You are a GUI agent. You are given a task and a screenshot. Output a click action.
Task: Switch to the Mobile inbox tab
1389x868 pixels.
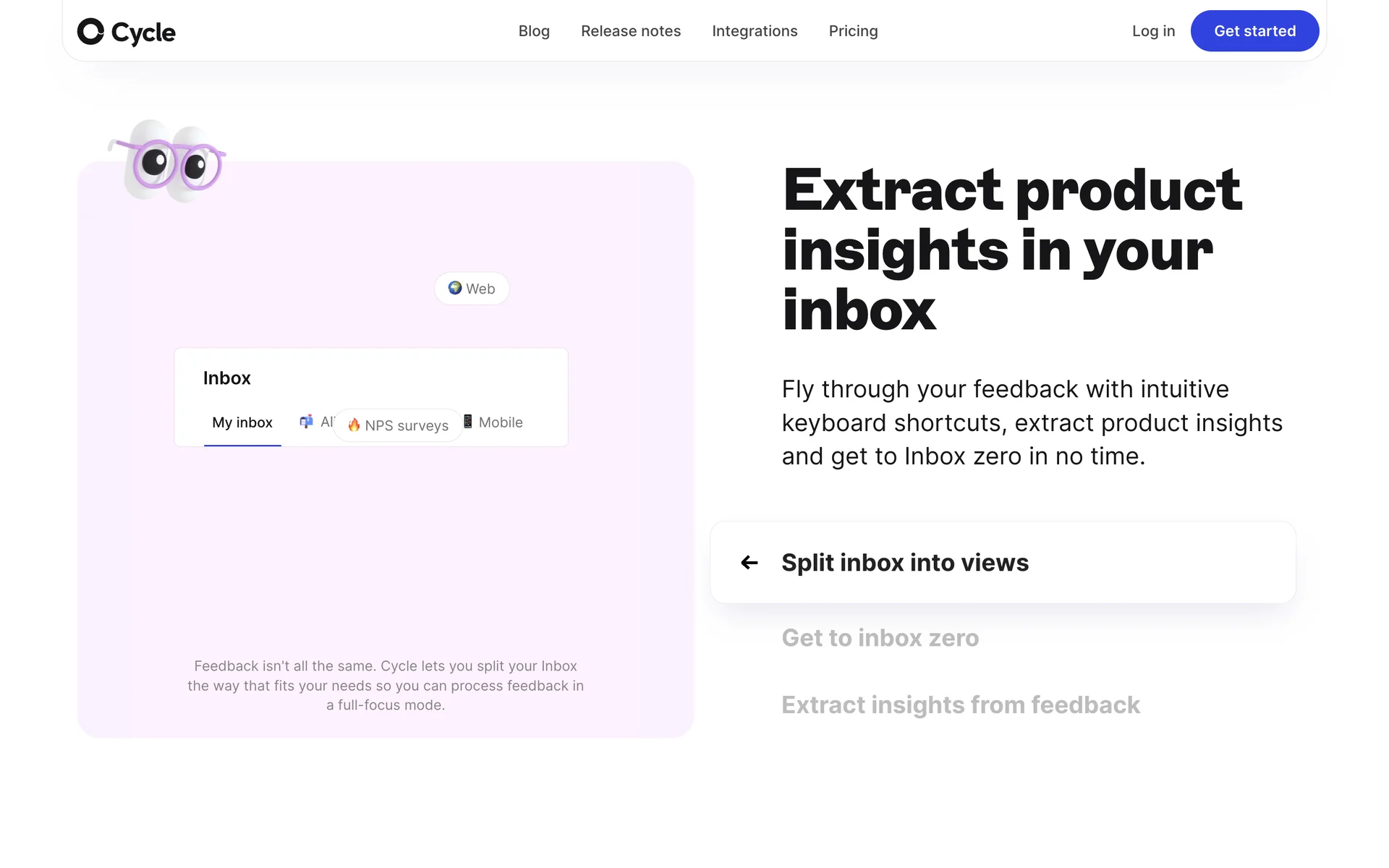(x=501, y=422)
